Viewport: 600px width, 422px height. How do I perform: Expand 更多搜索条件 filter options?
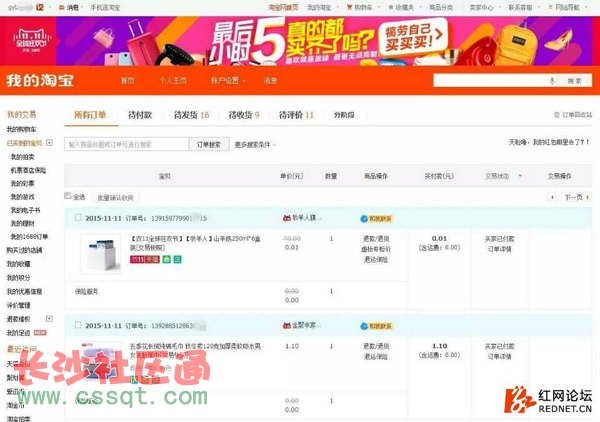(255, 145)
